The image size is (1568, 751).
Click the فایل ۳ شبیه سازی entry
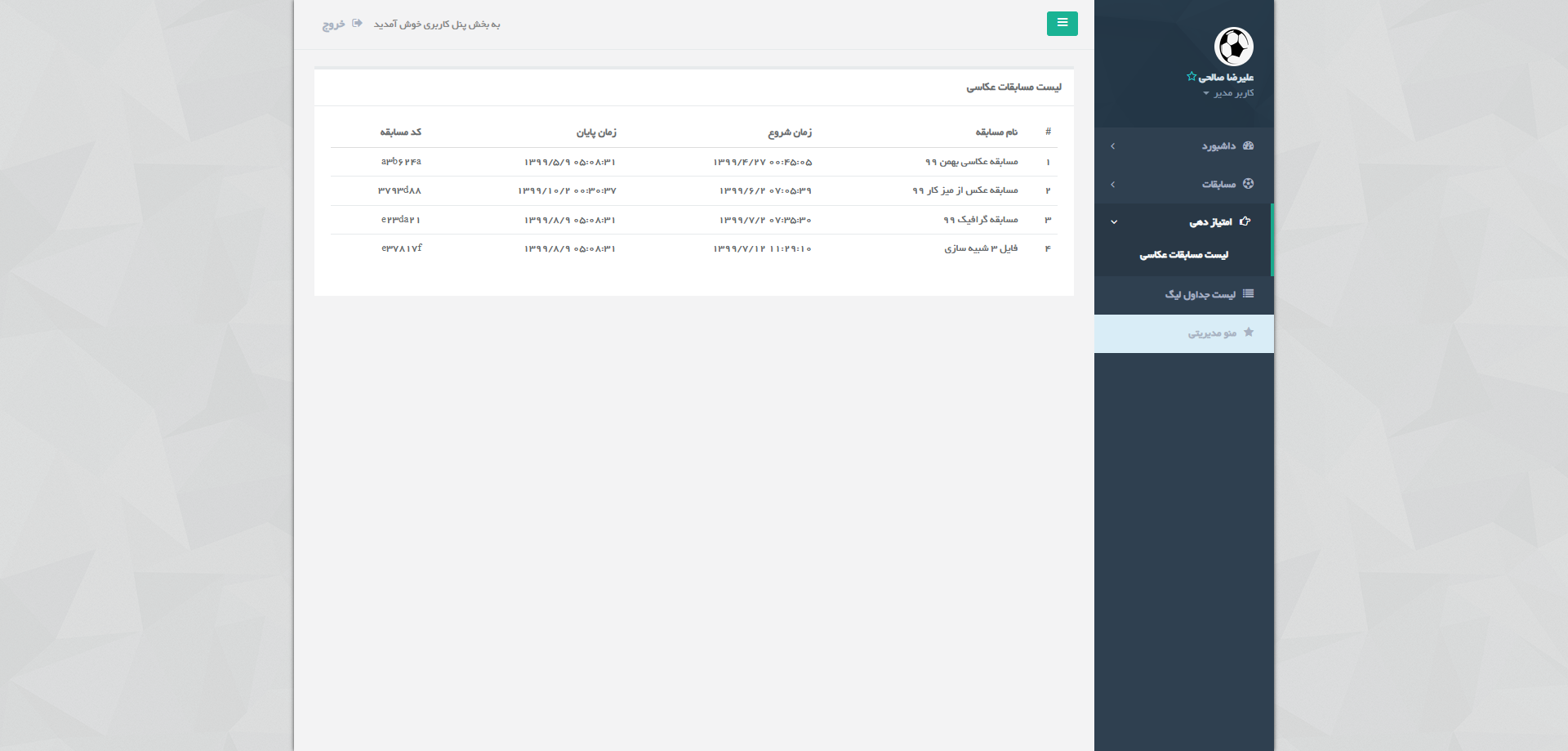tap(981, 248)
